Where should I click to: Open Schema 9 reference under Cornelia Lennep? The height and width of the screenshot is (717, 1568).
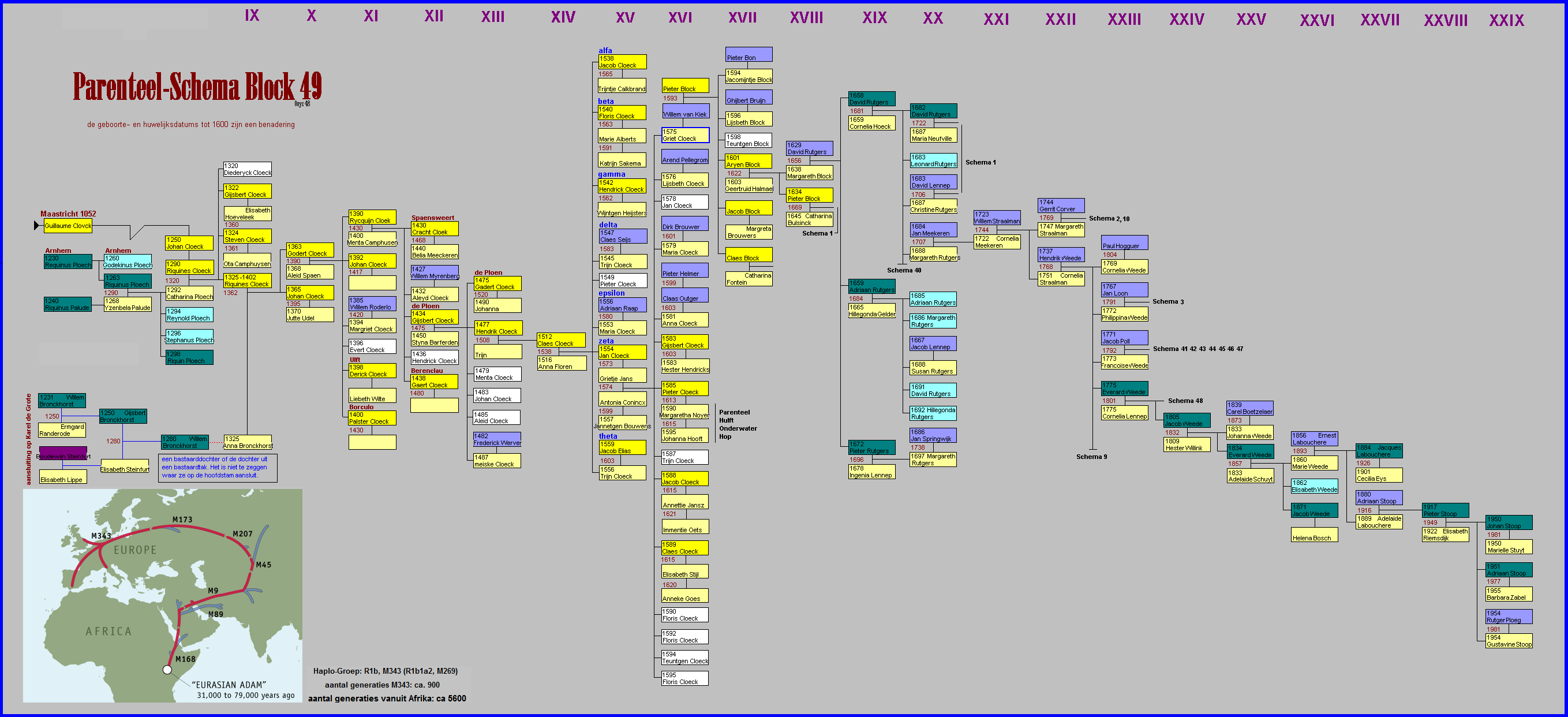(1091, 457)
